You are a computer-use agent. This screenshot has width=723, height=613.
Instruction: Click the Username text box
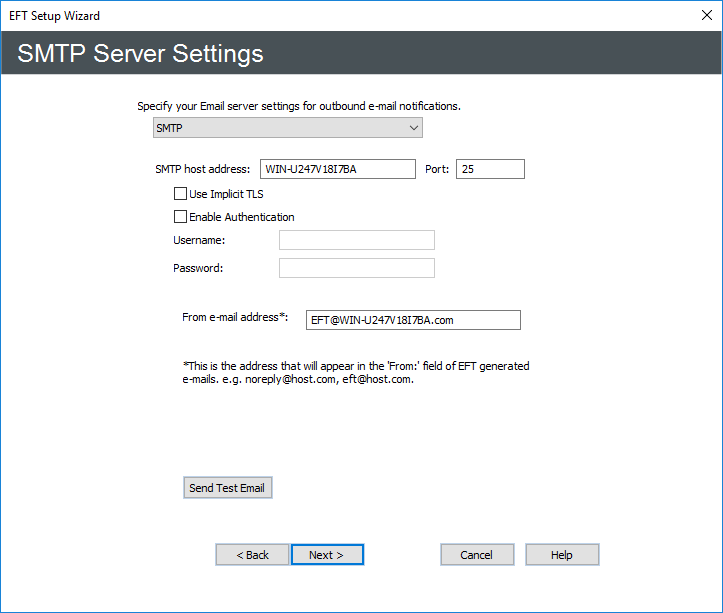coord(356,240)
